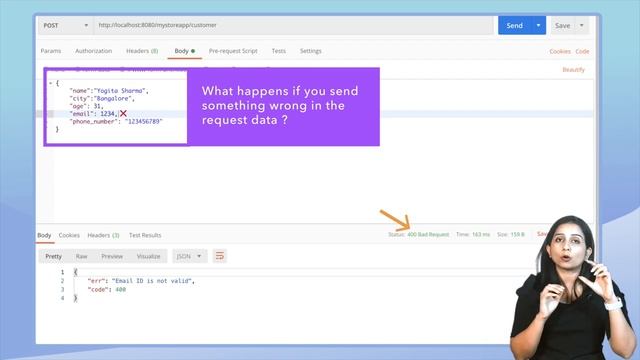
Task: Click the response Size 159 B value
Action: click(x=517, y=235)
